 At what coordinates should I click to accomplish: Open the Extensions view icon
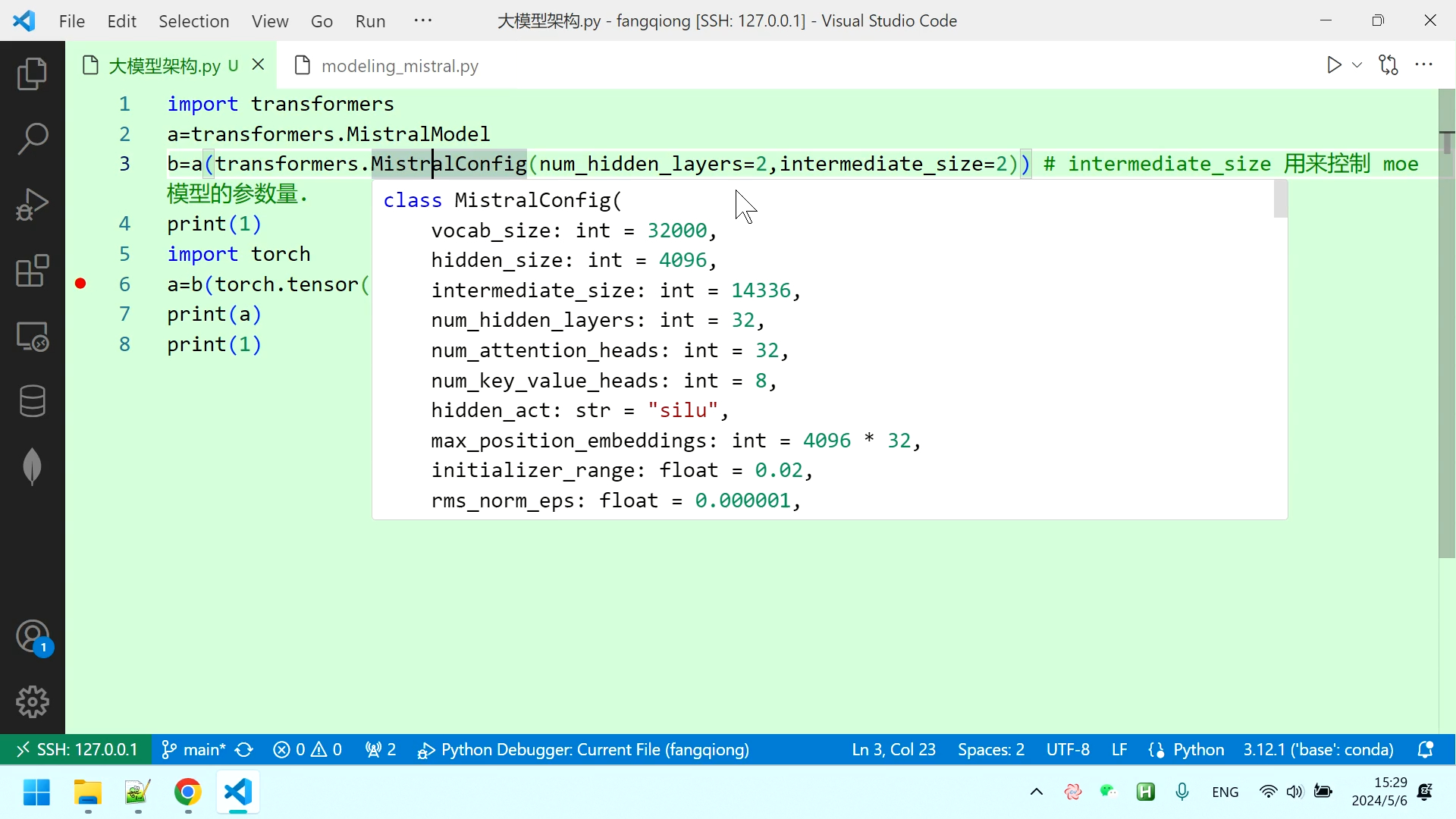(x=32, y=271)
